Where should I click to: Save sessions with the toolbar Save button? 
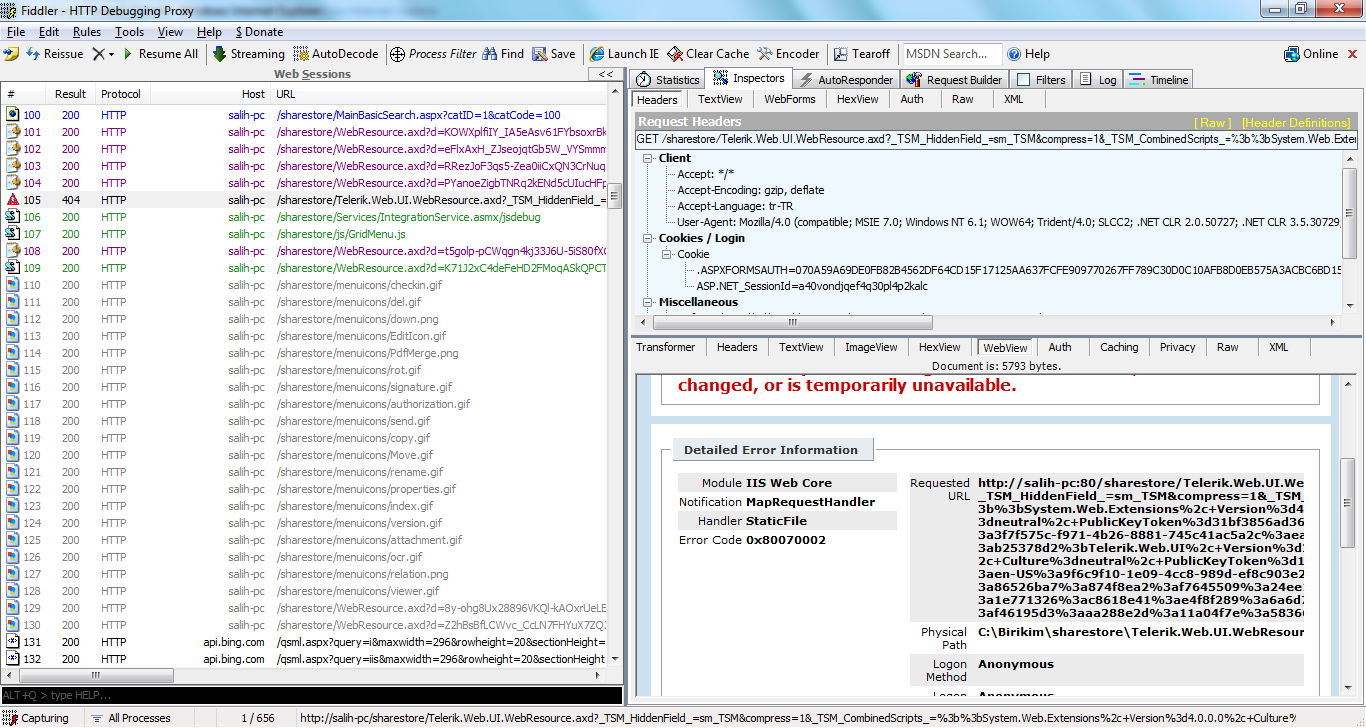tap(554, 54)
